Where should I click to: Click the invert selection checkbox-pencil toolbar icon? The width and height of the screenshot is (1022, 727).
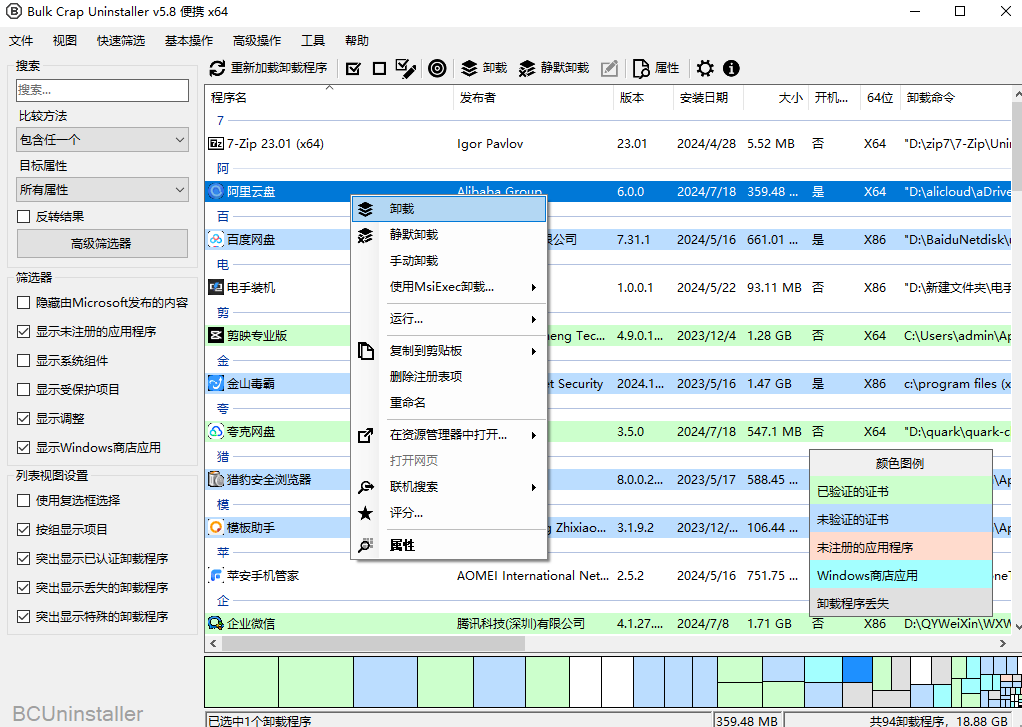405,69
